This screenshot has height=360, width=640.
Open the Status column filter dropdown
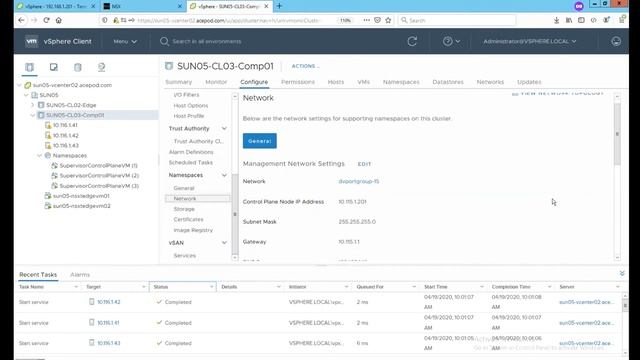tap(211, 287)
